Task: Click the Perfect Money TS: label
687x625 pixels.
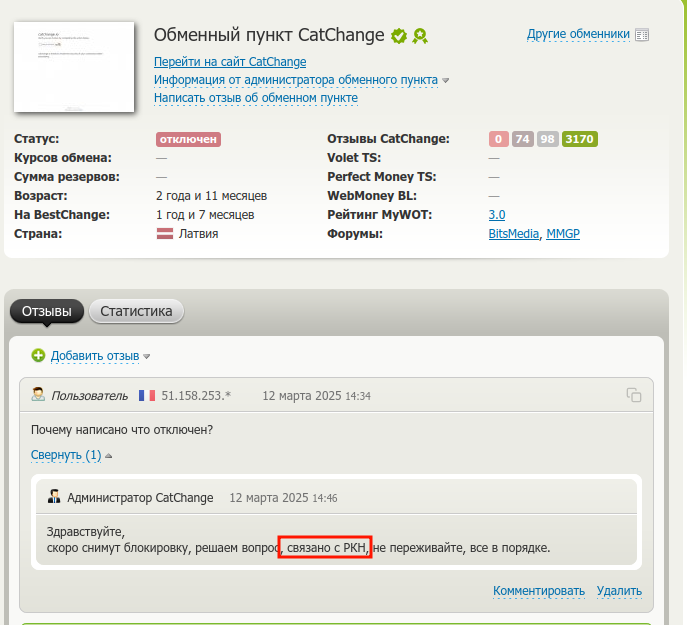Action: click(382, 177)
